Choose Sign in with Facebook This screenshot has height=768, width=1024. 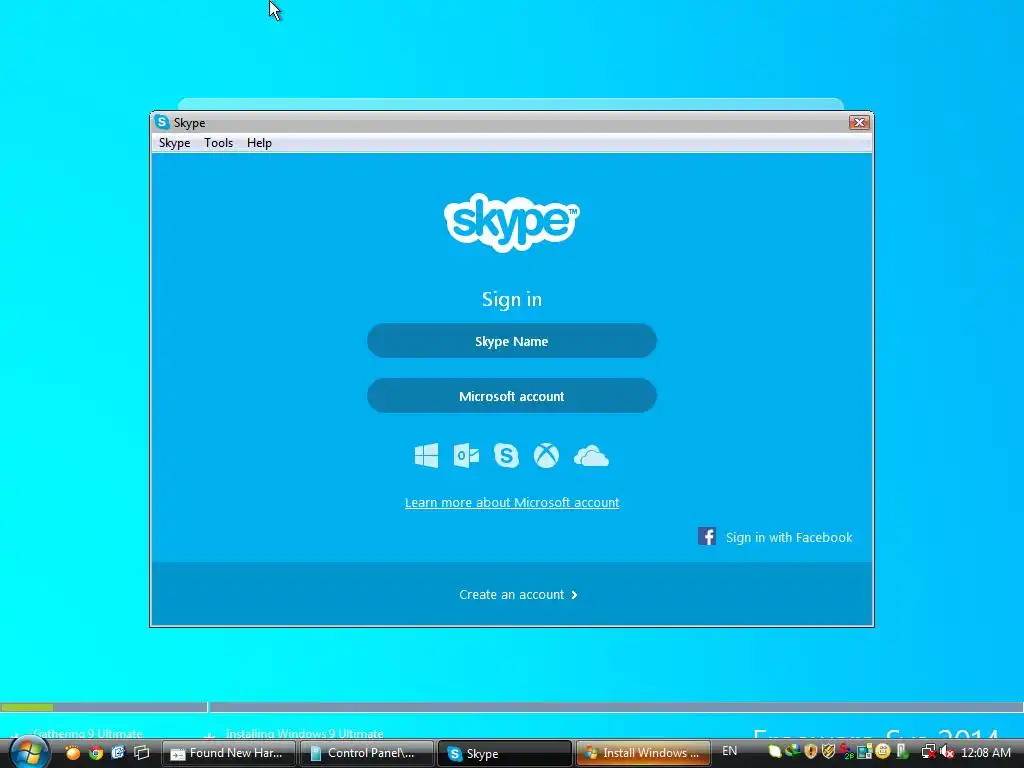click(x=789, y=537)
